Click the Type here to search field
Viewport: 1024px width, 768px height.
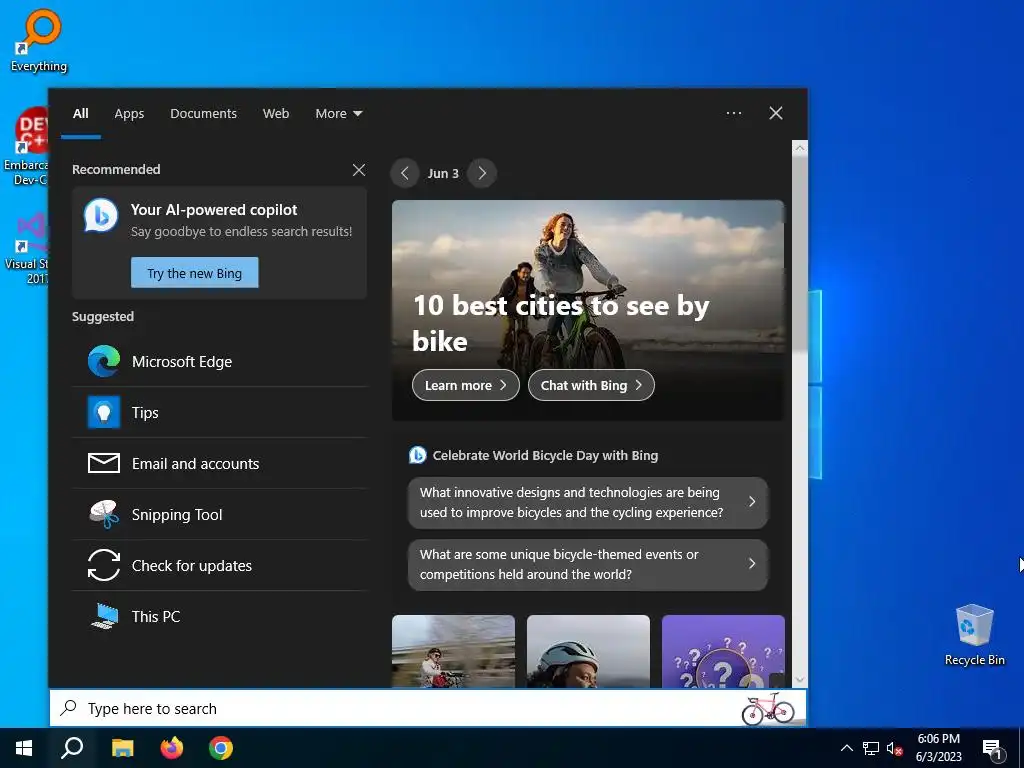(x=428, y=709)
